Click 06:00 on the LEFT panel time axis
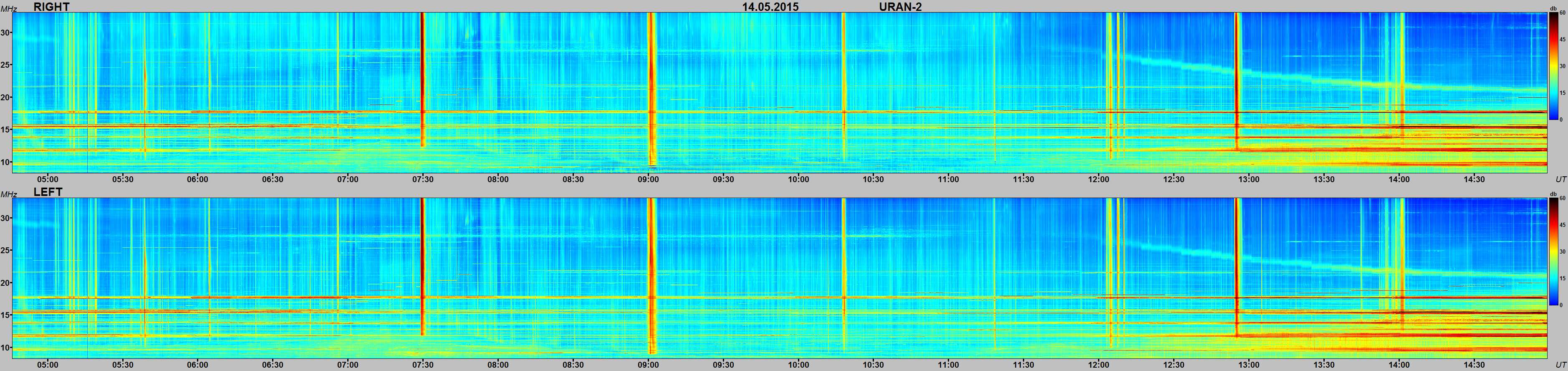 coord(198,364)
